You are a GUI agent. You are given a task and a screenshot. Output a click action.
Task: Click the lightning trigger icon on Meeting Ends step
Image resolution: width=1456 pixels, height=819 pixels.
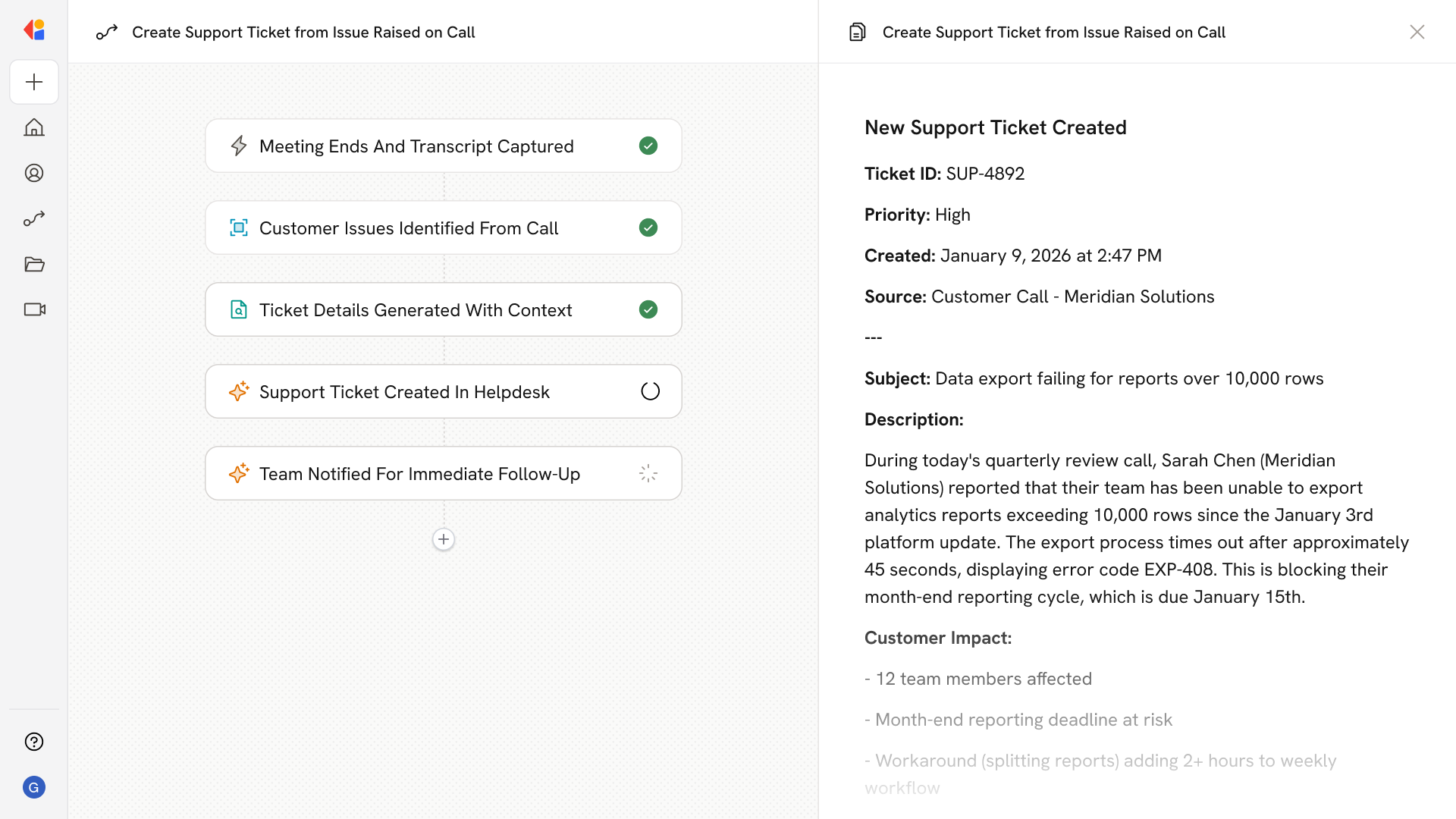point(239,146)
